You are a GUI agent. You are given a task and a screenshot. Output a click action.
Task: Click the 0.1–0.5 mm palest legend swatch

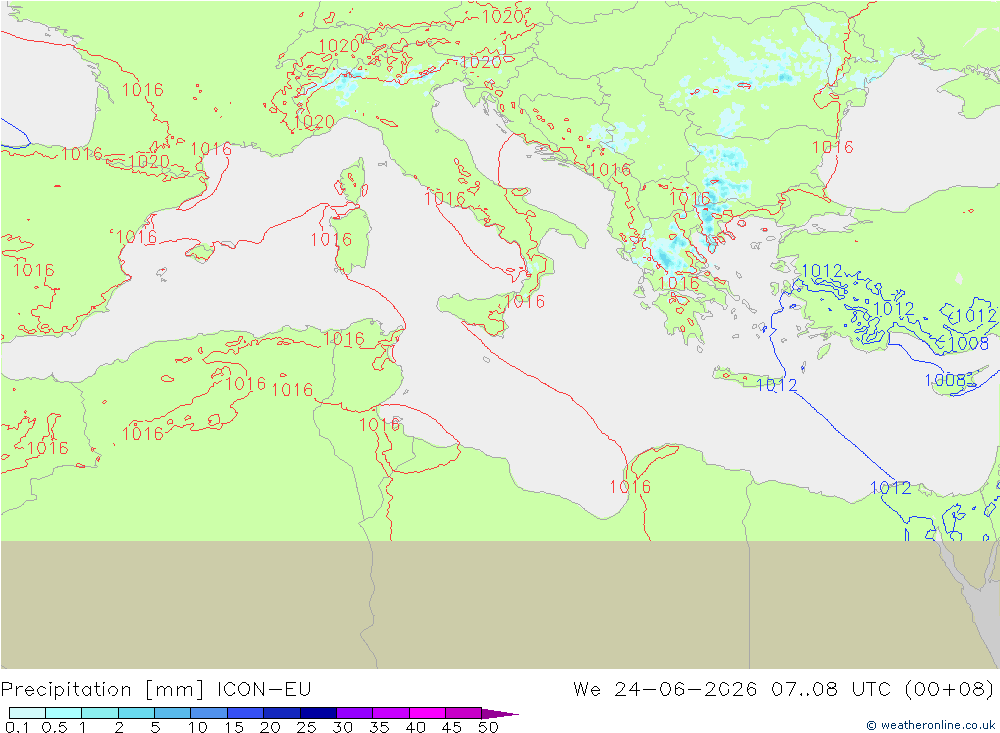[27, 713]
